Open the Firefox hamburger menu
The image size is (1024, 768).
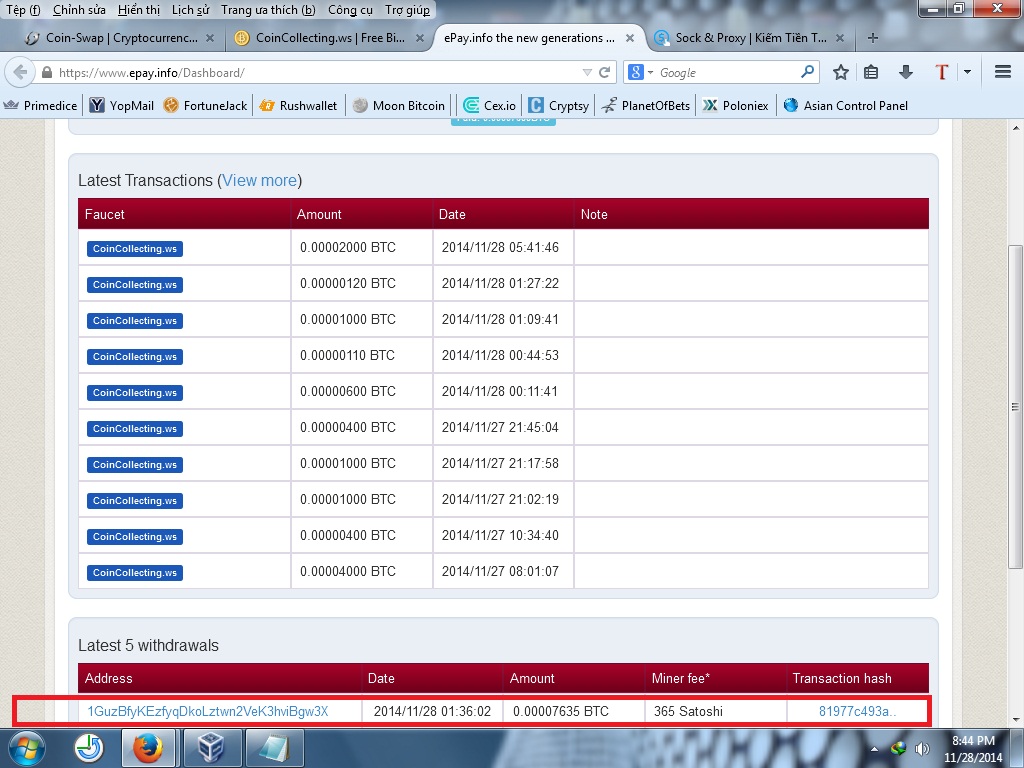click(x=1002, y=72)
